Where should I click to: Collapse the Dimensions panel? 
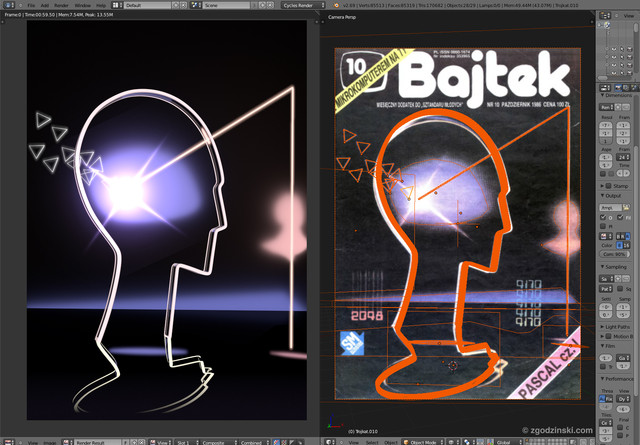click(616, 96)
